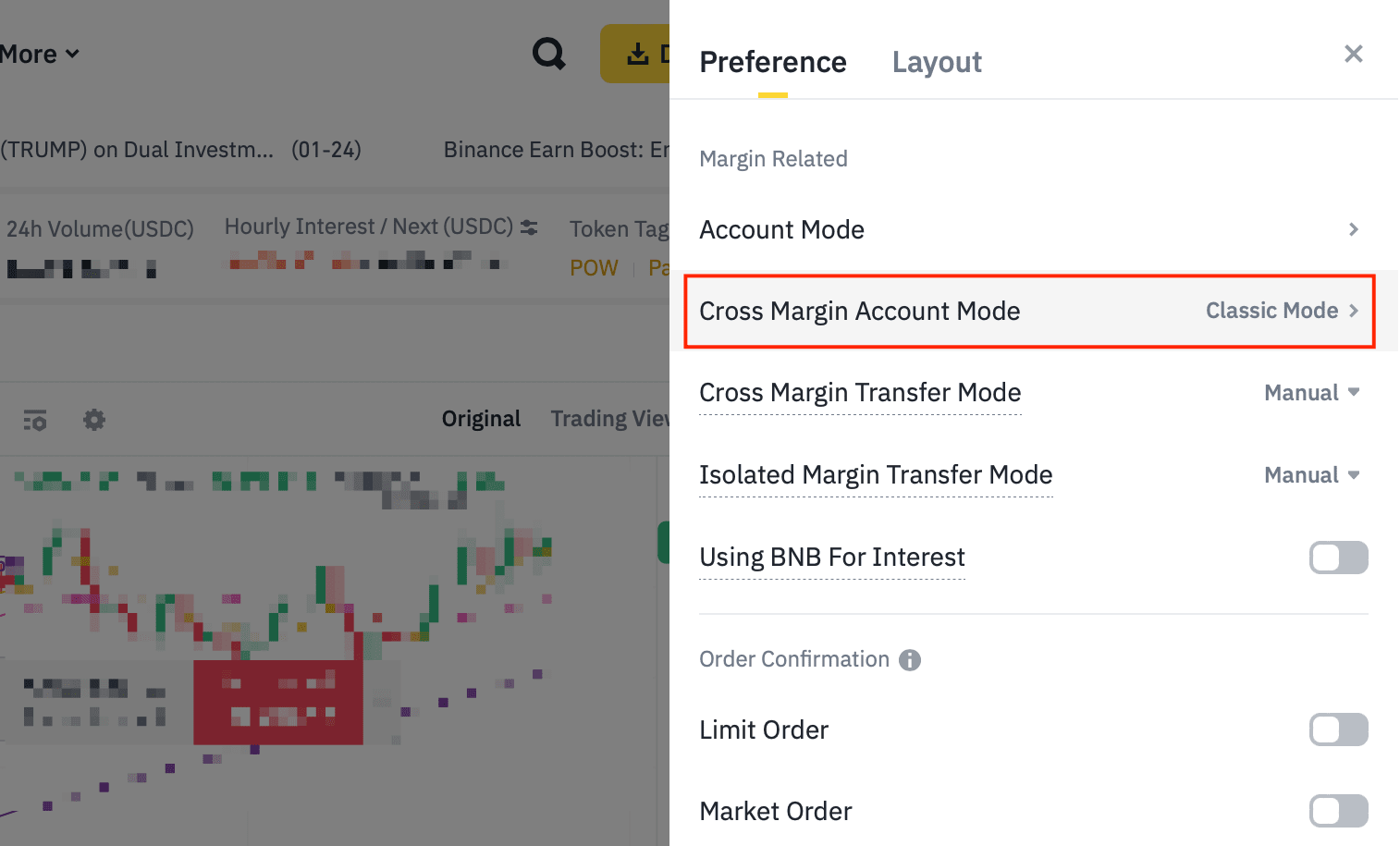The image size is (1400, 846).
Task: Close the Preference panel
Action: click(1353, 54)
